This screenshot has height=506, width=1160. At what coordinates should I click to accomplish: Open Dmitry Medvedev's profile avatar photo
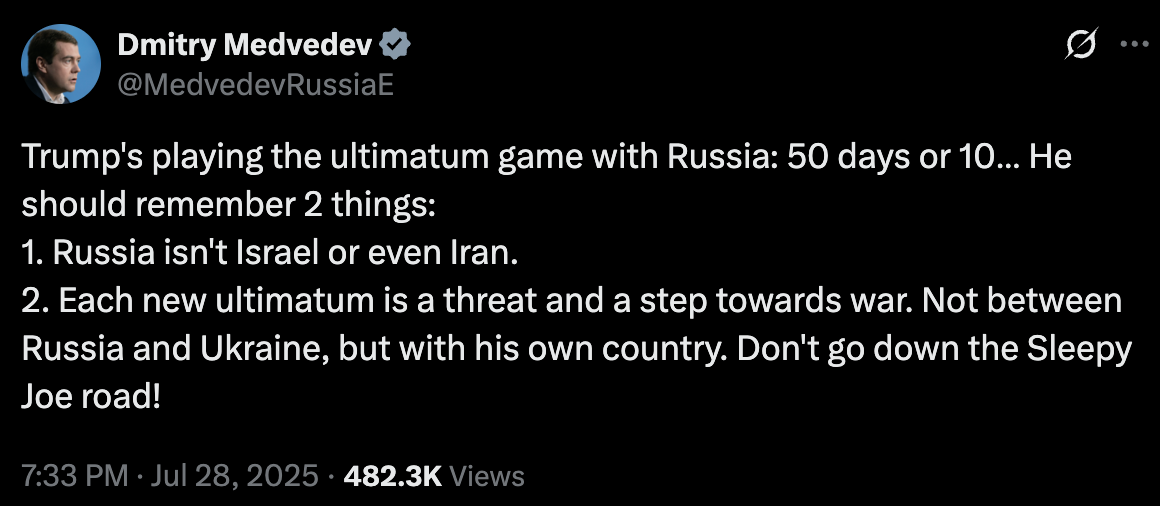pos(61,64)
